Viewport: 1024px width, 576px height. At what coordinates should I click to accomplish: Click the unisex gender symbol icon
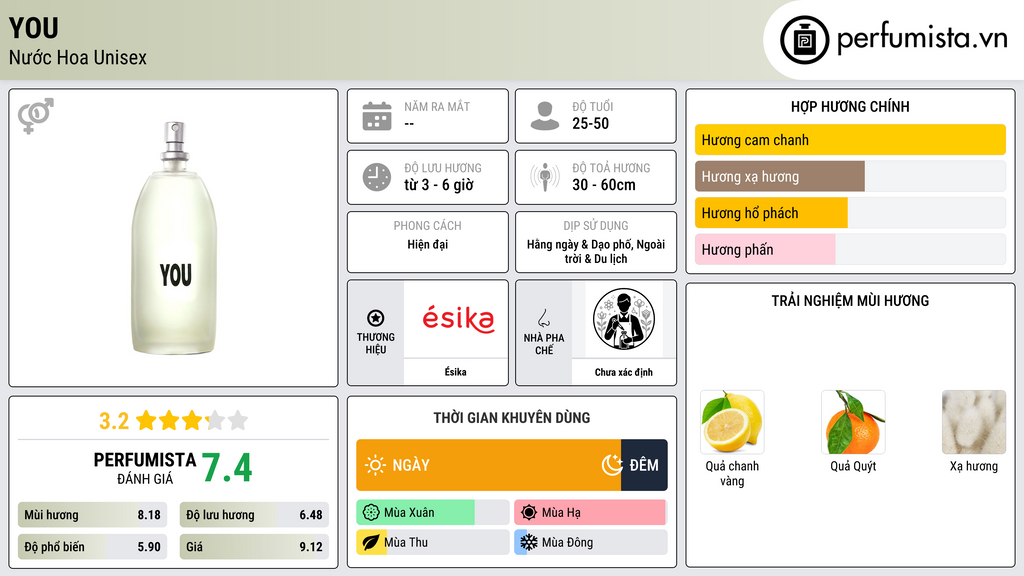tap(35, 116)
